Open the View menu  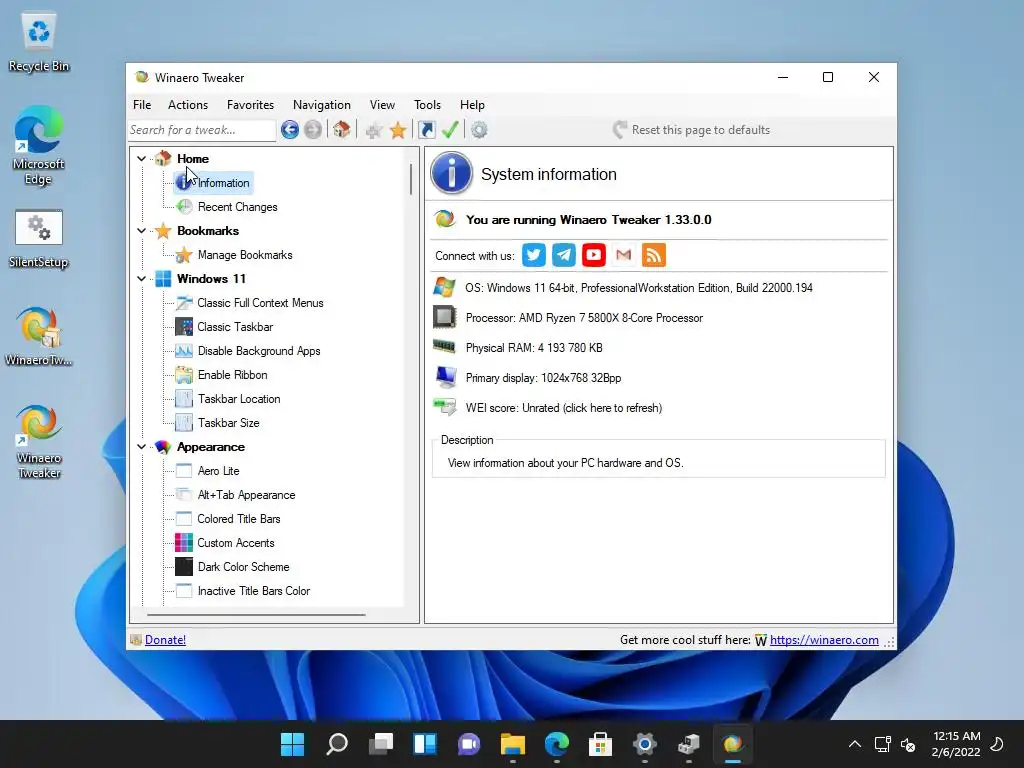click(x=382, y=104)
